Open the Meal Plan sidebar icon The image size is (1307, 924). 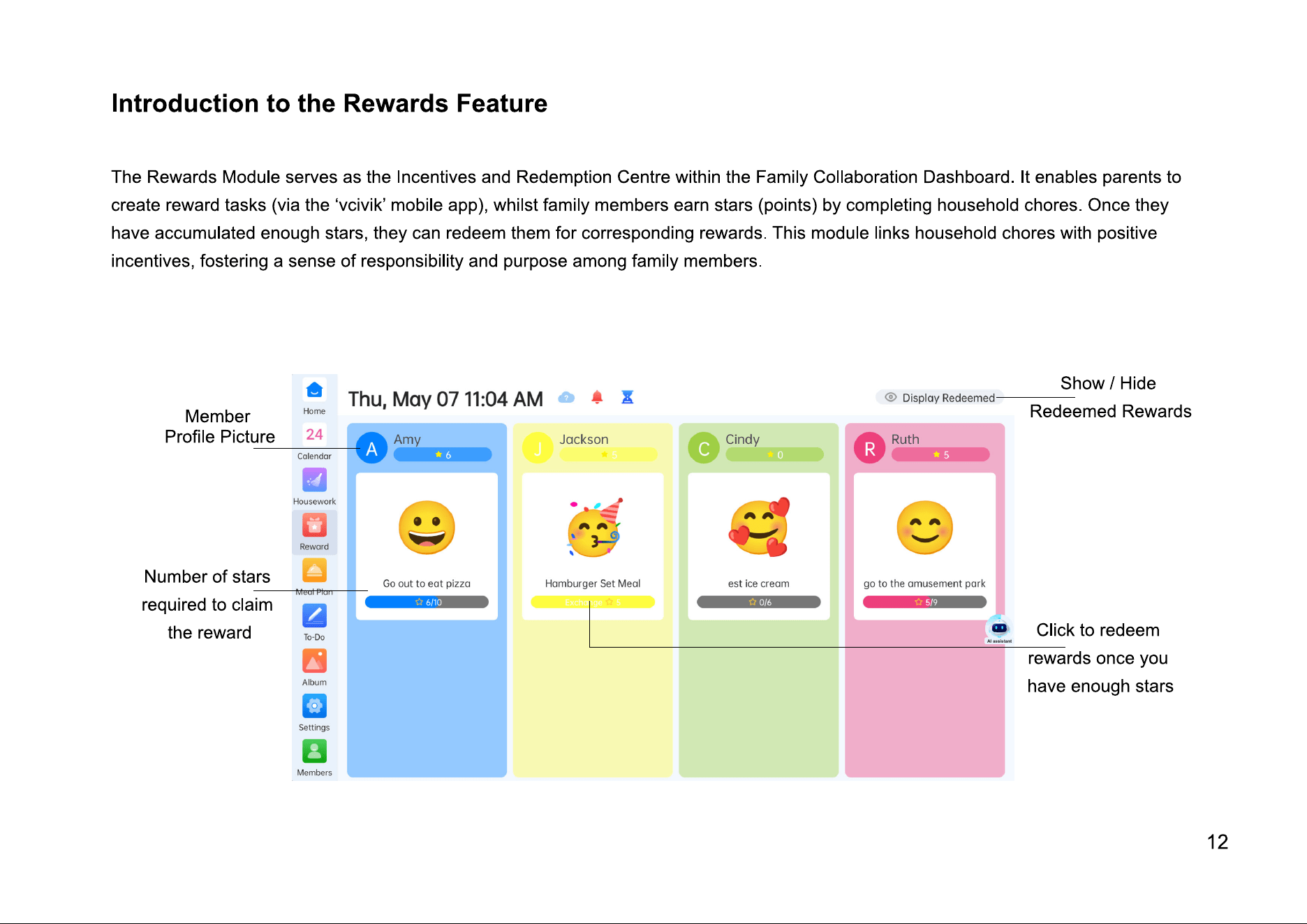pos(314,570)
